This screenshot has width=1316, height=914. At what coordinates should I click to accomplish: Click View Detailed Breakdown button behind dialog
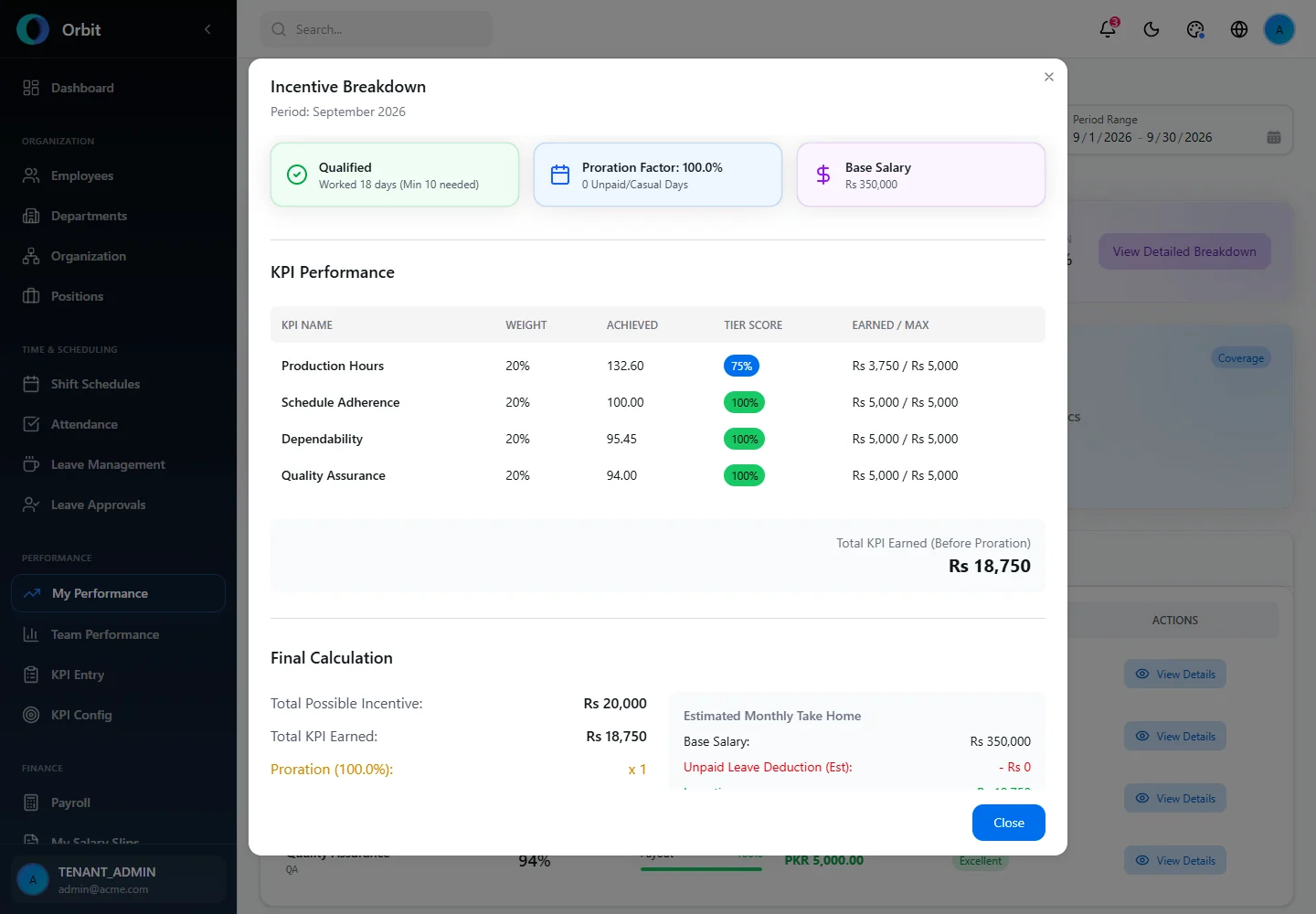coord(1184,251)
